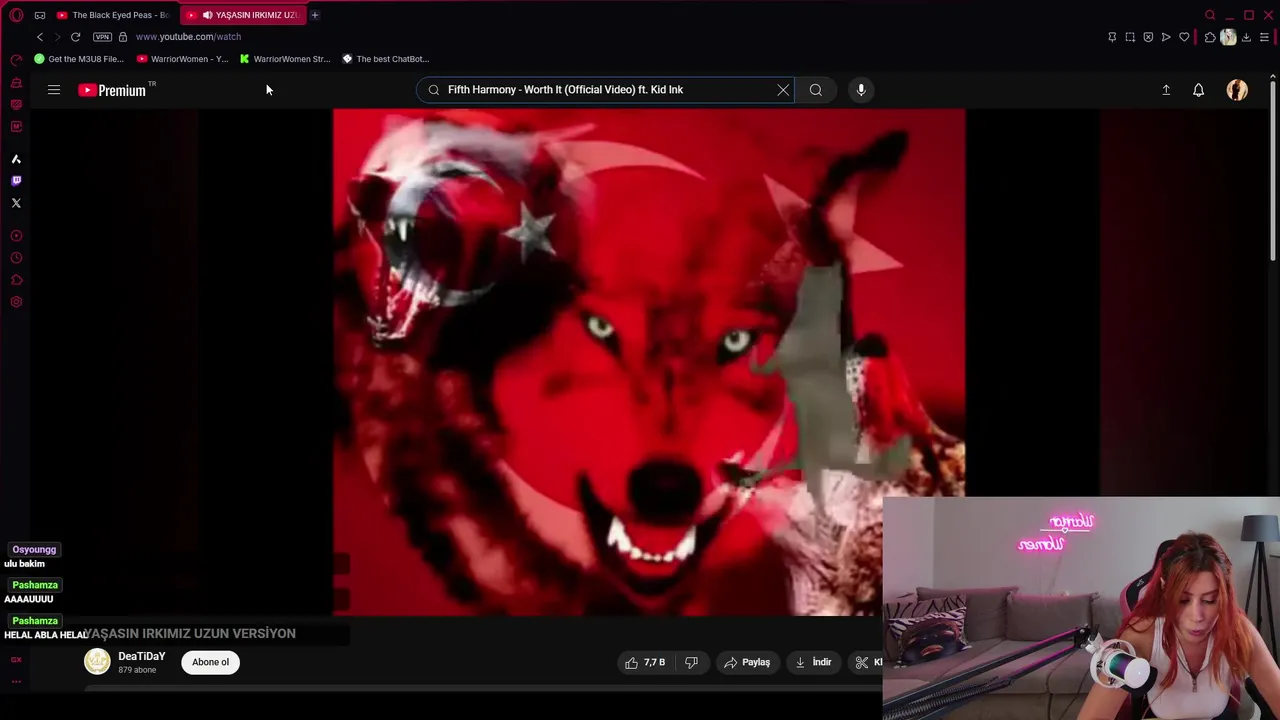Search tabs using the title bar magnifier
1280x720 pixels.
(1210, 15)
